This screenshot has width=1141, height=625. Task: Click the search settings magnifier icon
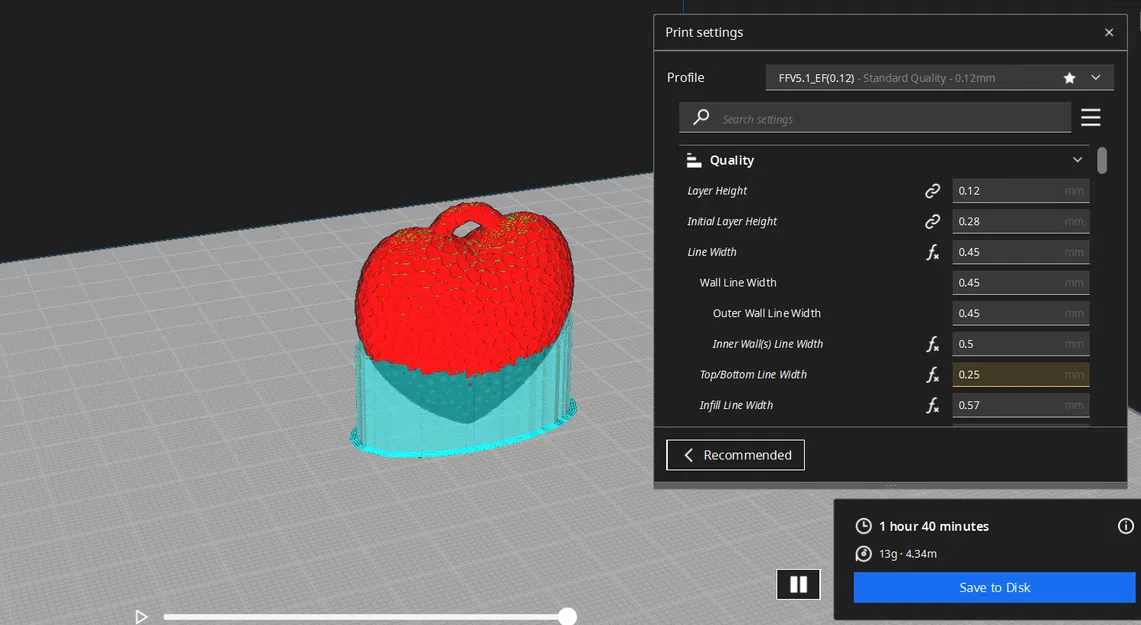pyautogui.click(x=700, y=117)
